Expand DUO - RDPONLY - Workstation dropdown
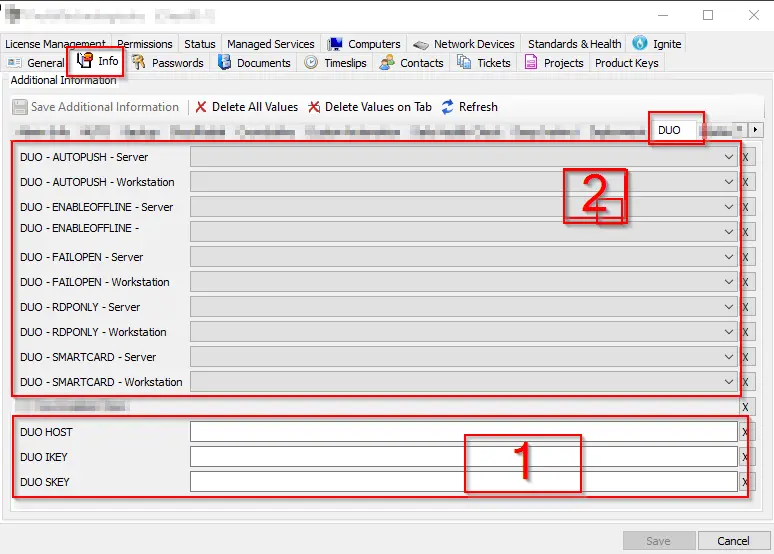Viewport: 774px width, 554px height. click(729, 332)
